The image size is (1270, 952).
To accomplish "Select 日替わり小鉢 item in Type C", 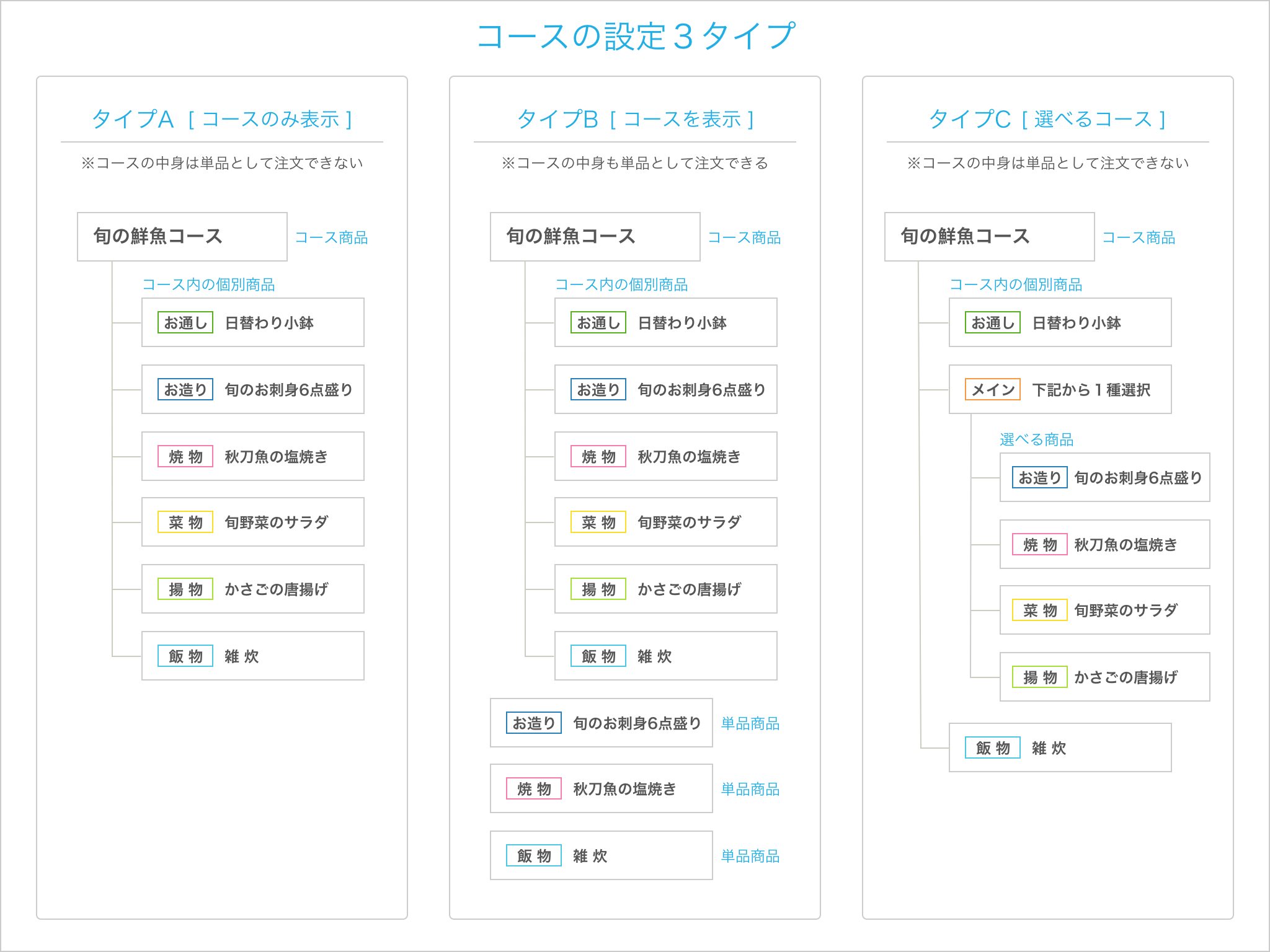I will click(1060, 322).
